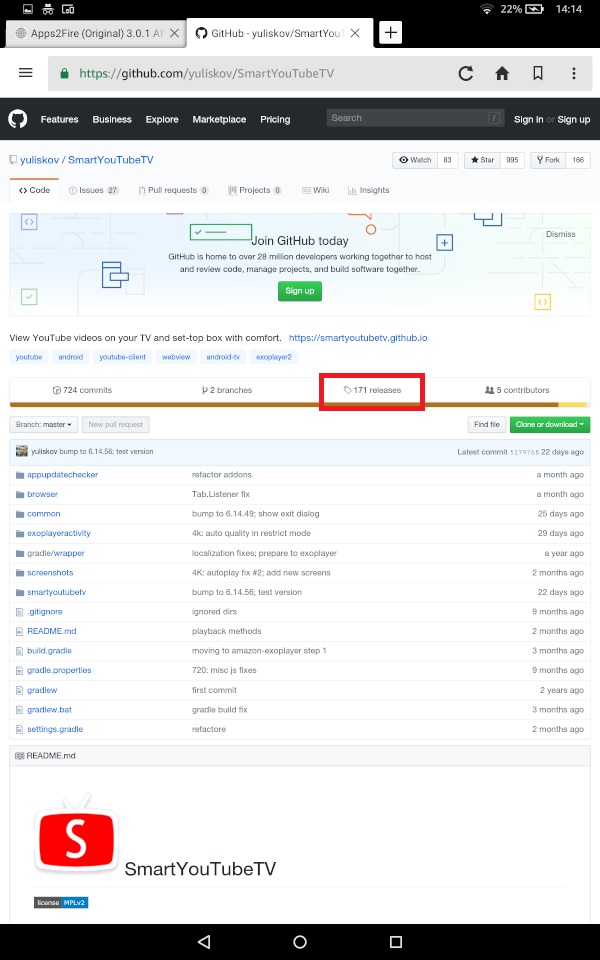
Task: Reload the page with refresh icon
Action: 466,73
